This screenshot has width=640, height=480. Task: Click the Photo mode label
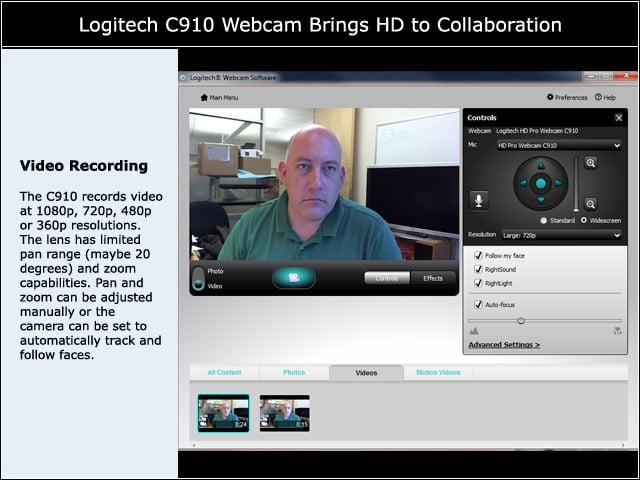click(215, 271)
